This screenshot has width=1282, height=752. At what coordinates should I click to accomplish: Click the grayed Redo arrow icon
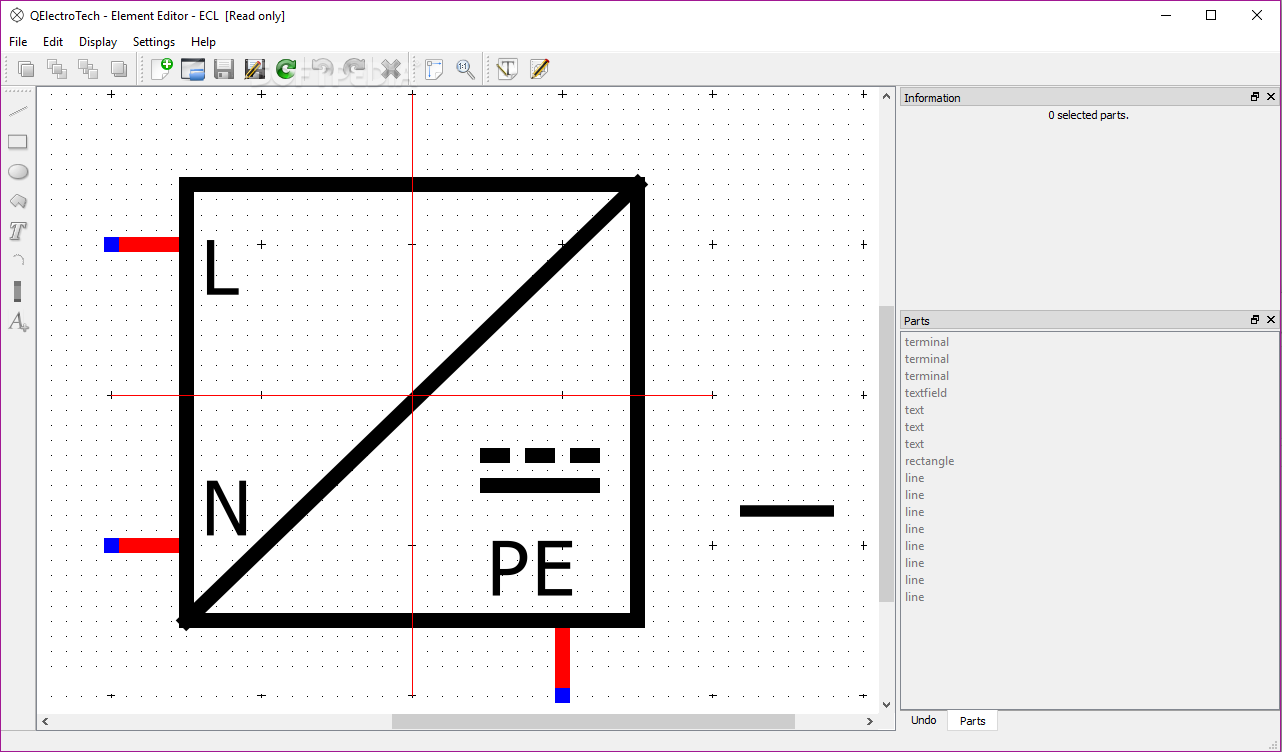pyautogui.click(x=354, y=69)
